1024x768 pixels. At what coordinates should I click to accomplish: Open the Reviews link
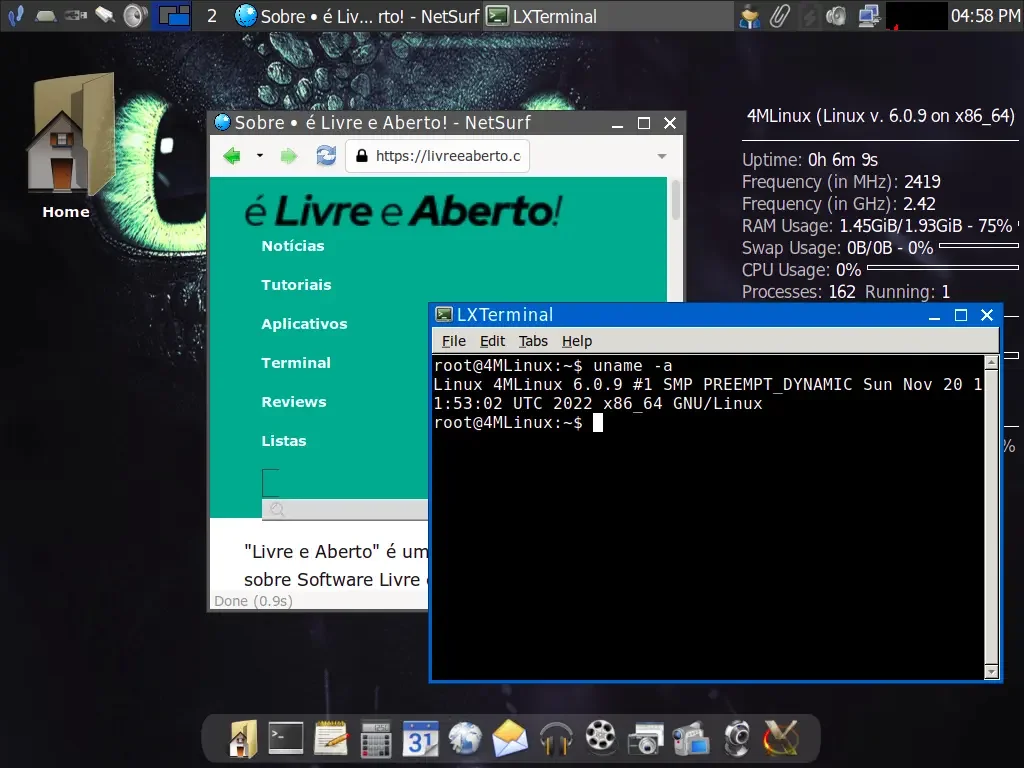click(294, 402)
